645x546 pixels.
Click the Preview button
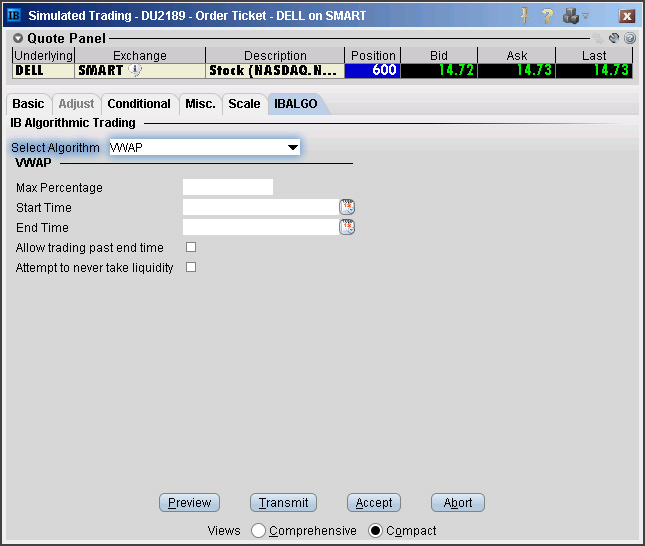189,502
